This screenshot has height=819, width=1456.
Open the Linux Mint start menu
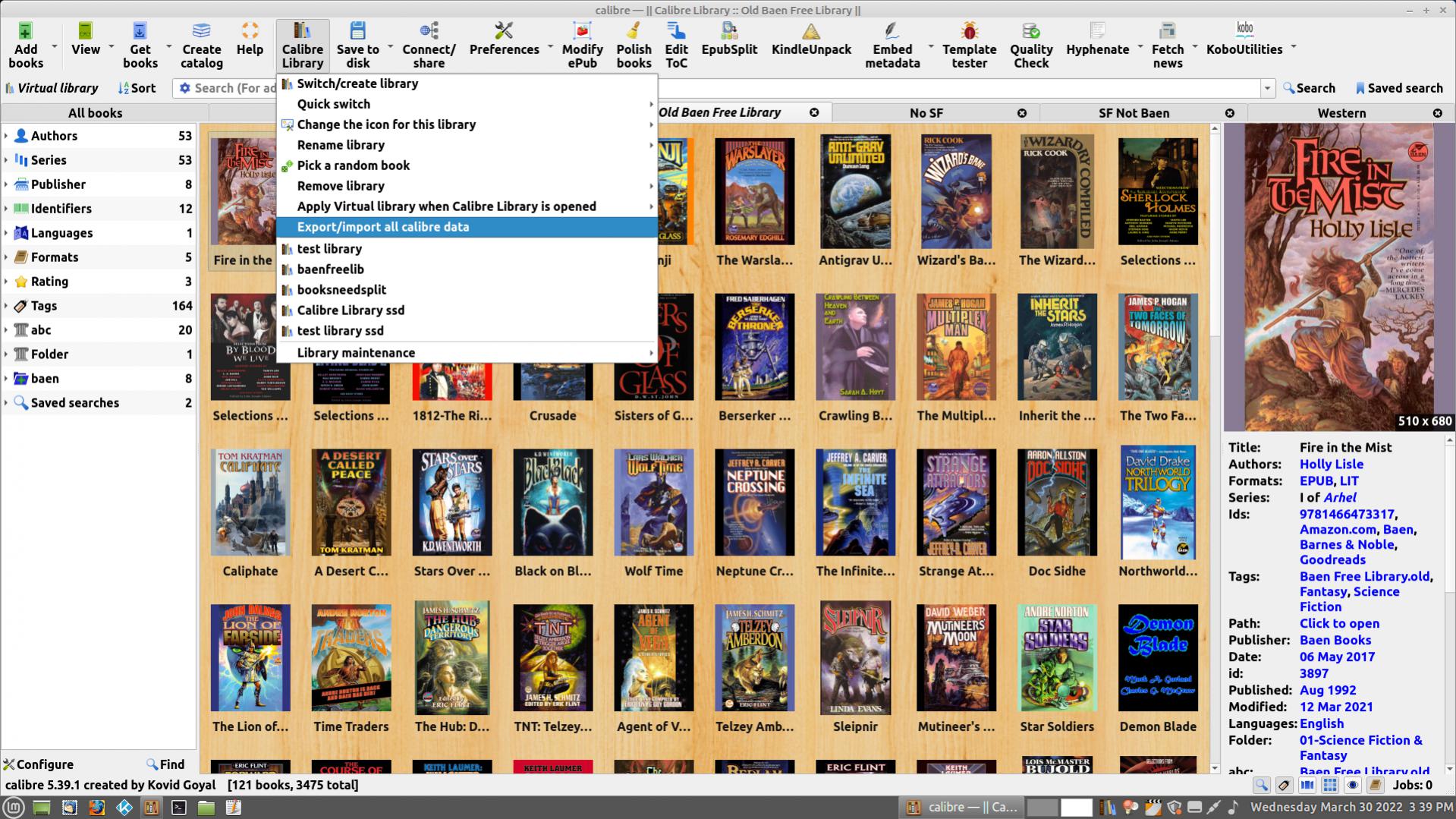(x=14, y=808)
